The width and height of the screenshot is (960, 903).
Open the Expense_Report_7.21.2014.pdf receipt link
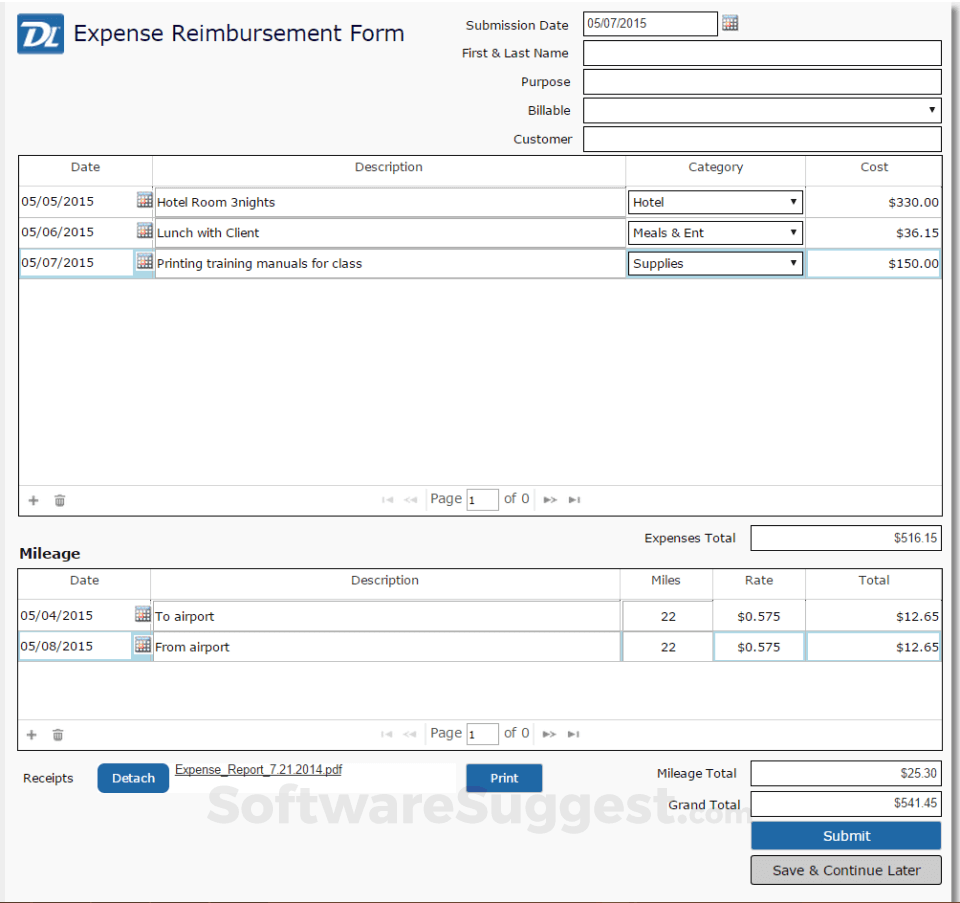click(258, 769)
